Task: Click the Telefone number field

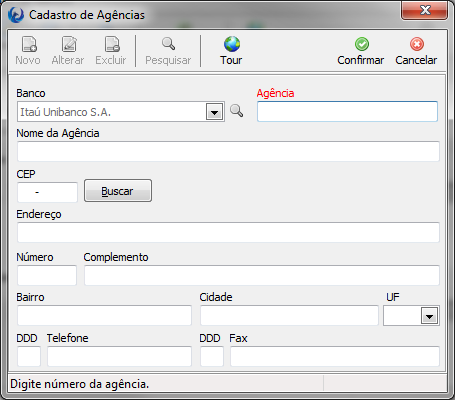Action: point(119,356)
